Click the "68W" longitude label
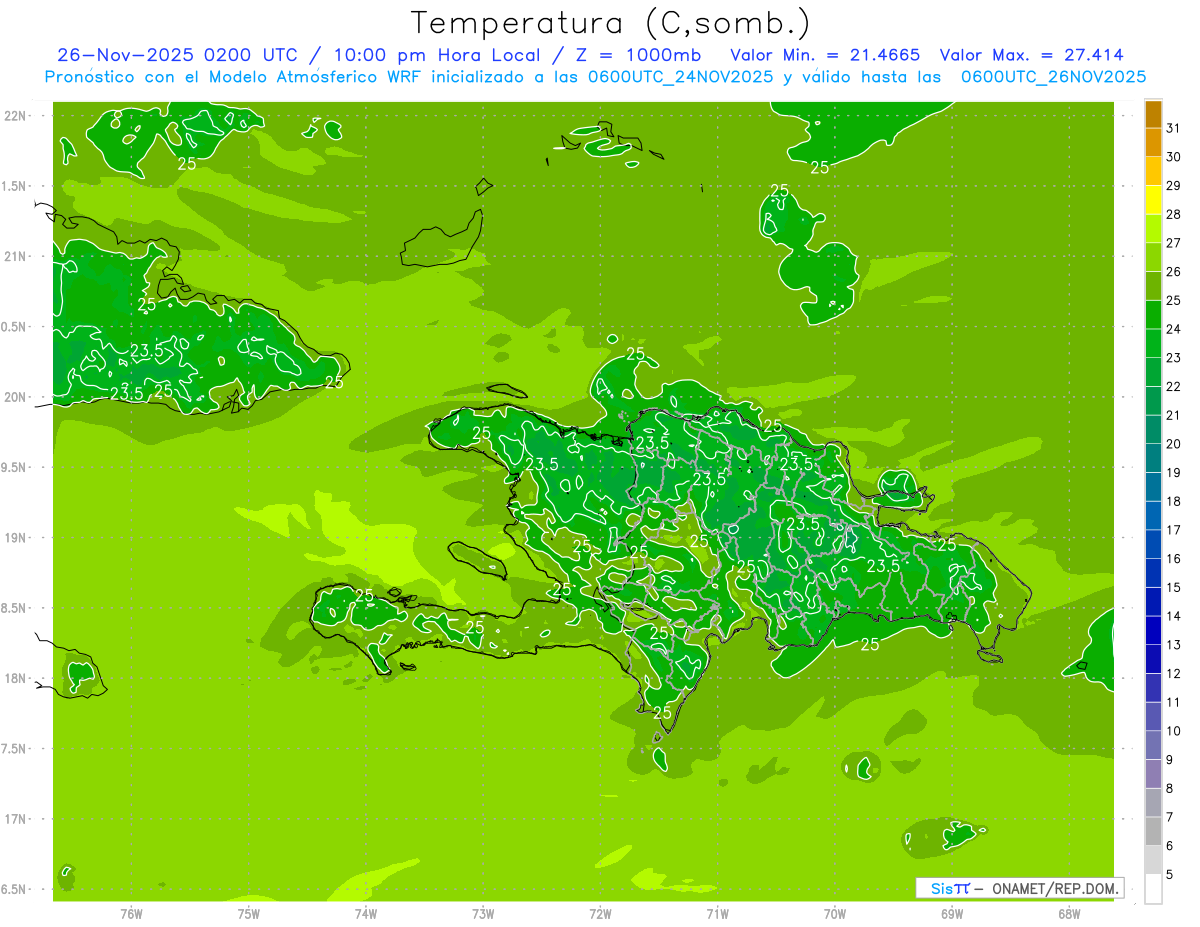The image size is (1200, 927). coord(1069,914)
